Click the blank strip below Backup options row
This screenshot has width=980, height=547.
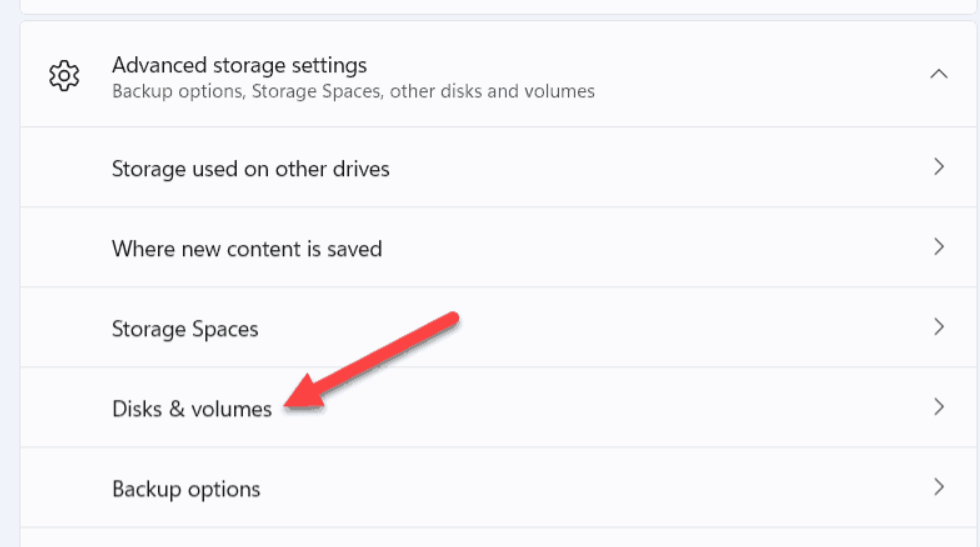(500, 538)
